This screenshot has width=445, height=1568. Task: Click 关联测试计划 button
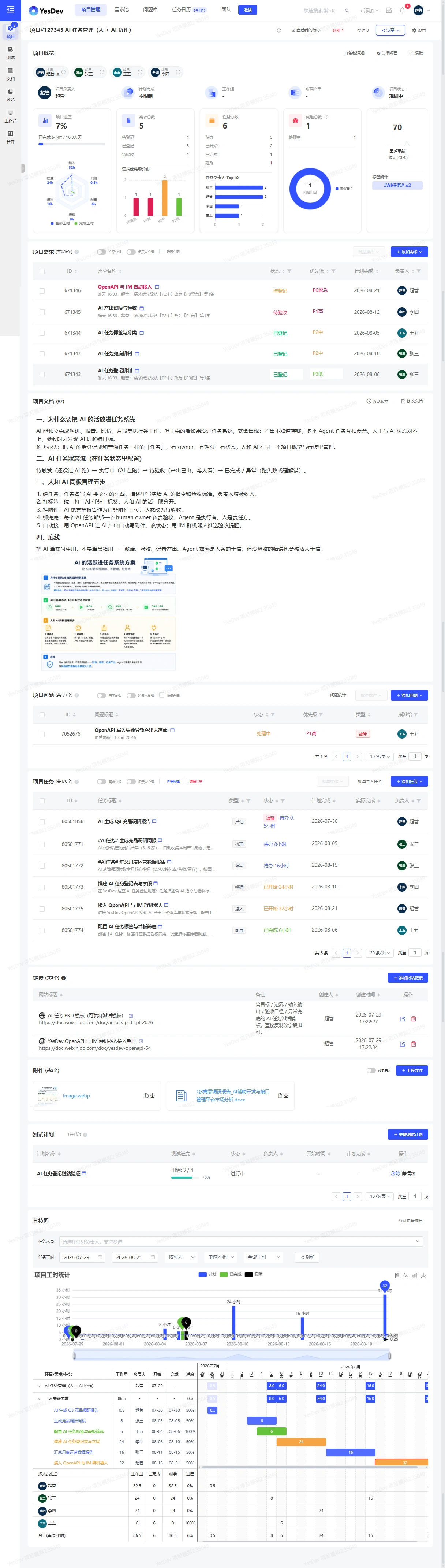click(408, 1134)
